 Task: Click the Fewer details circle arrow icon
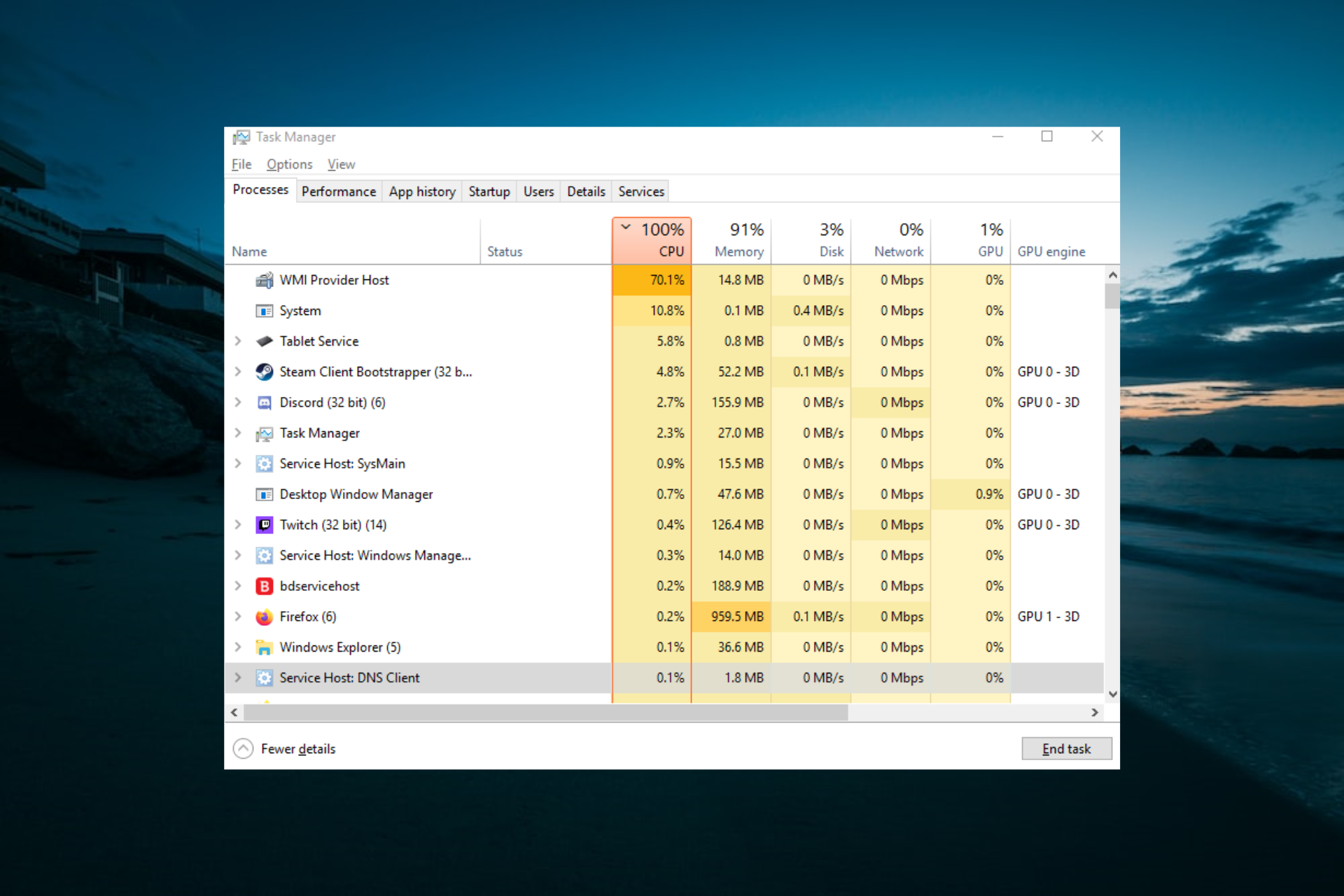pos(243,748)
